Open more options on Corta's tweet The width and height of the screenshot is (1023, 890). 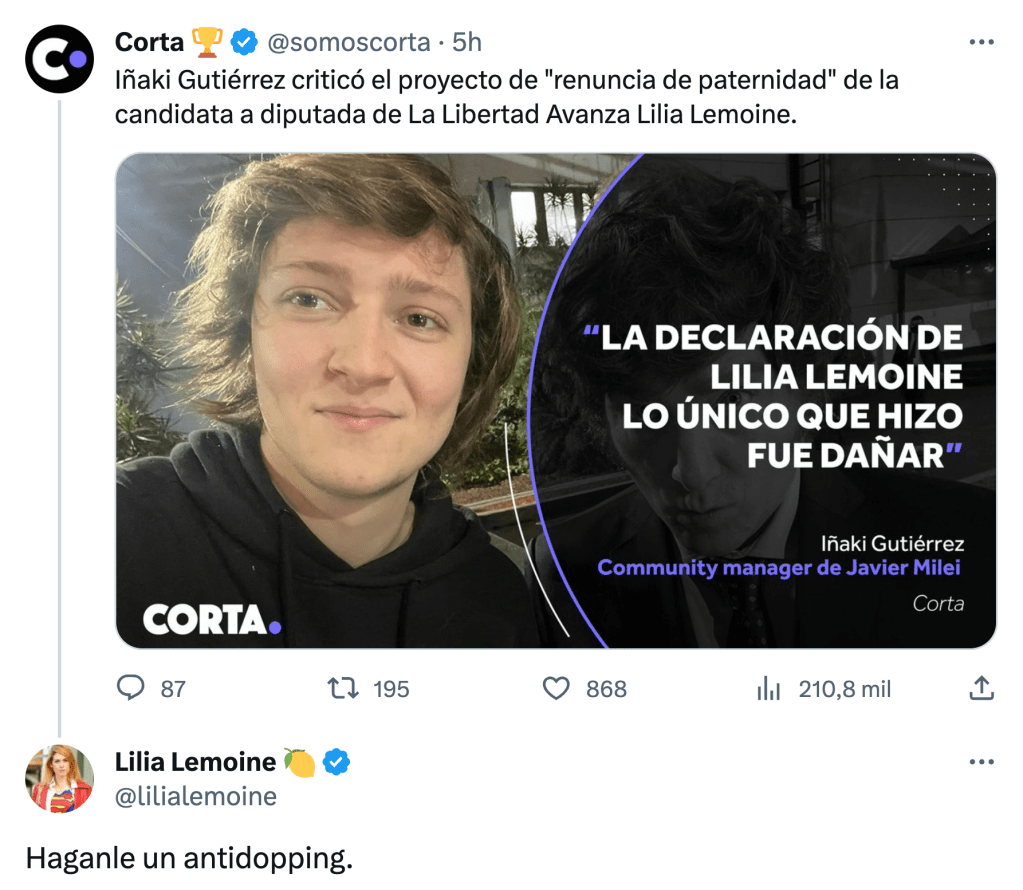click(981, 42)
